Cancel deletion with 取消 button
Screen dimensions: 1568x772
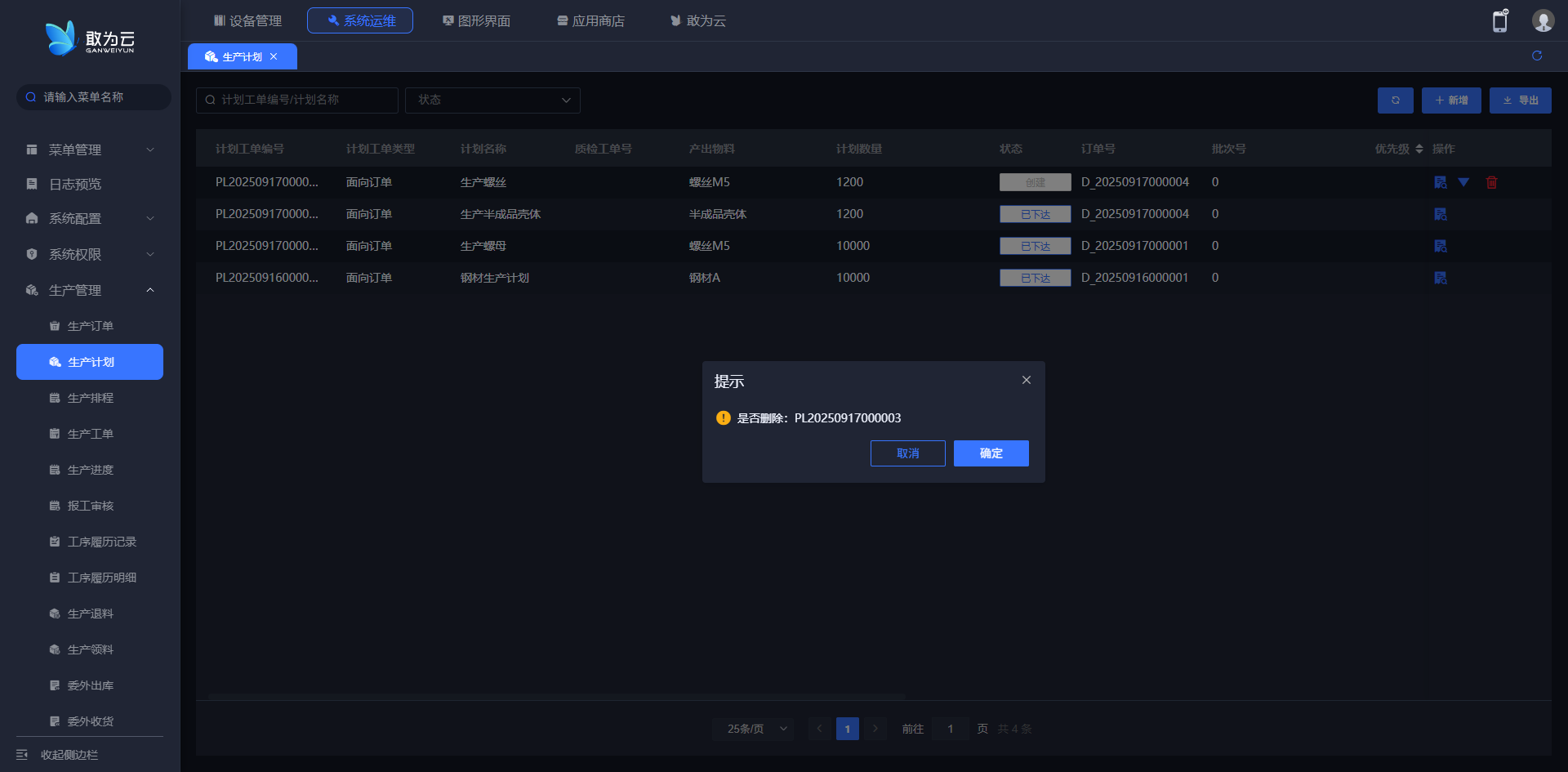[x=907, y=453]
